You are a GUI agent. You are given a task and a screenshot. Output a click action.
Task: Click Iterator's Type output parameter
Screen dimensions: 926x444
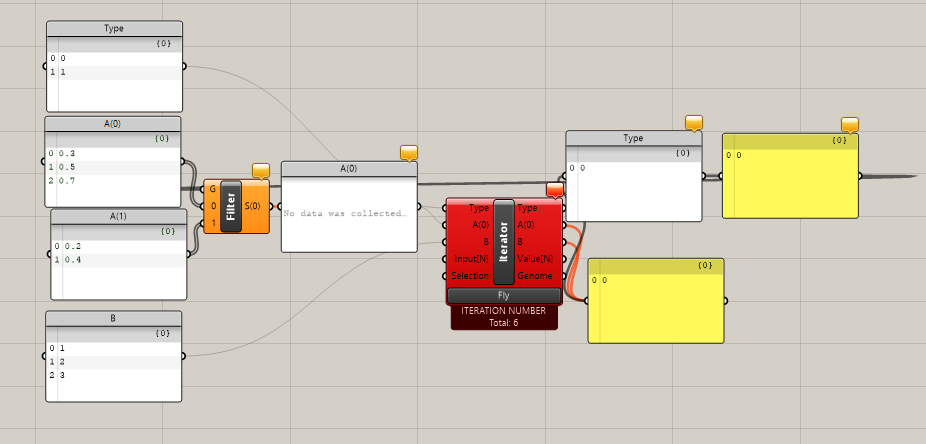(527, 208)
